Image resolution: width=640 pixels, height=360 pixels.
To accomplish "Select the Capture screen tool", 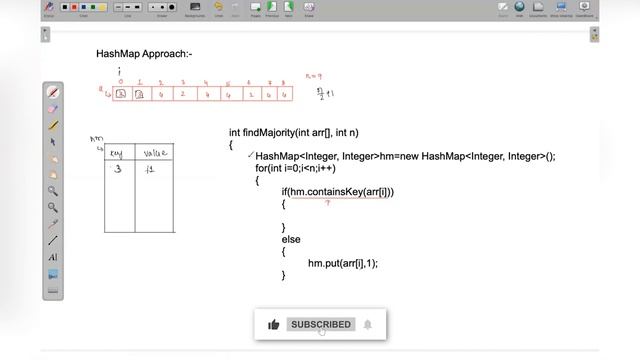I will pos(53,274).
